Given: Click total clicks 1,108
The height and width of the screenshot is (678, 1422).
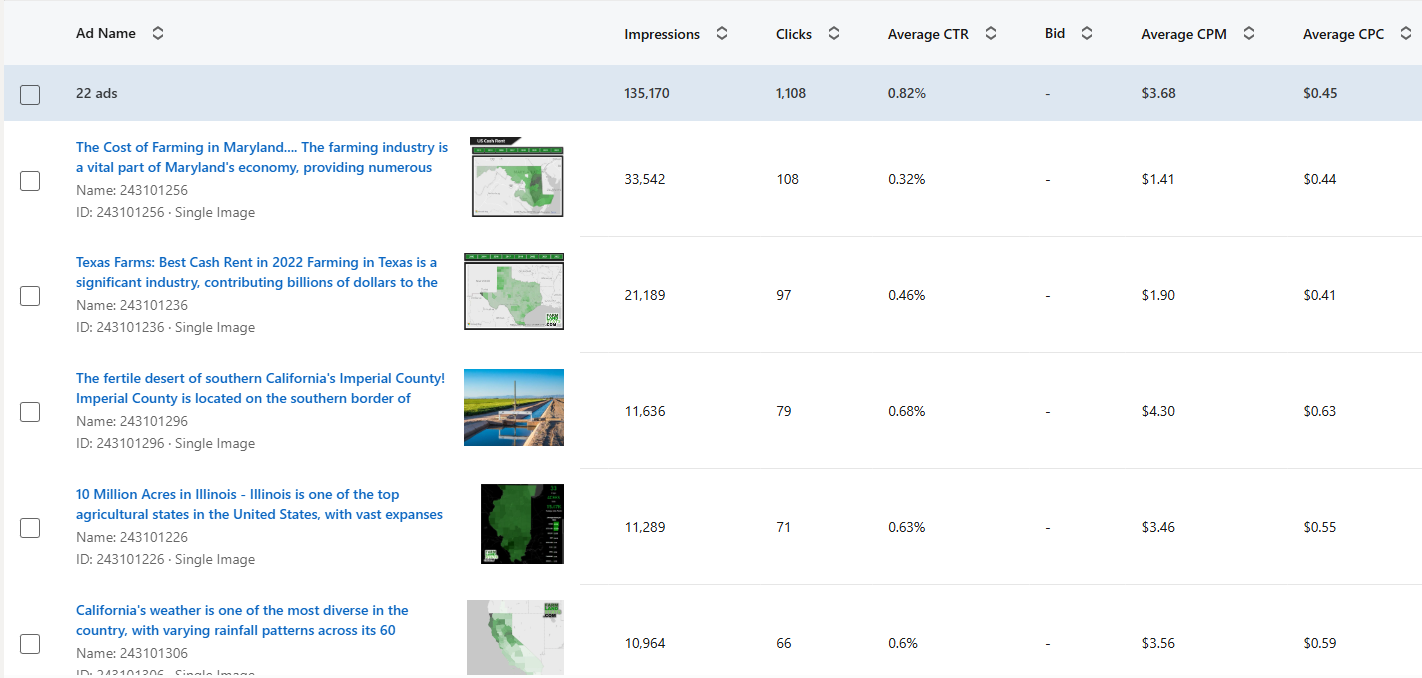Looking at the screenshot, I should coord(791,93).
